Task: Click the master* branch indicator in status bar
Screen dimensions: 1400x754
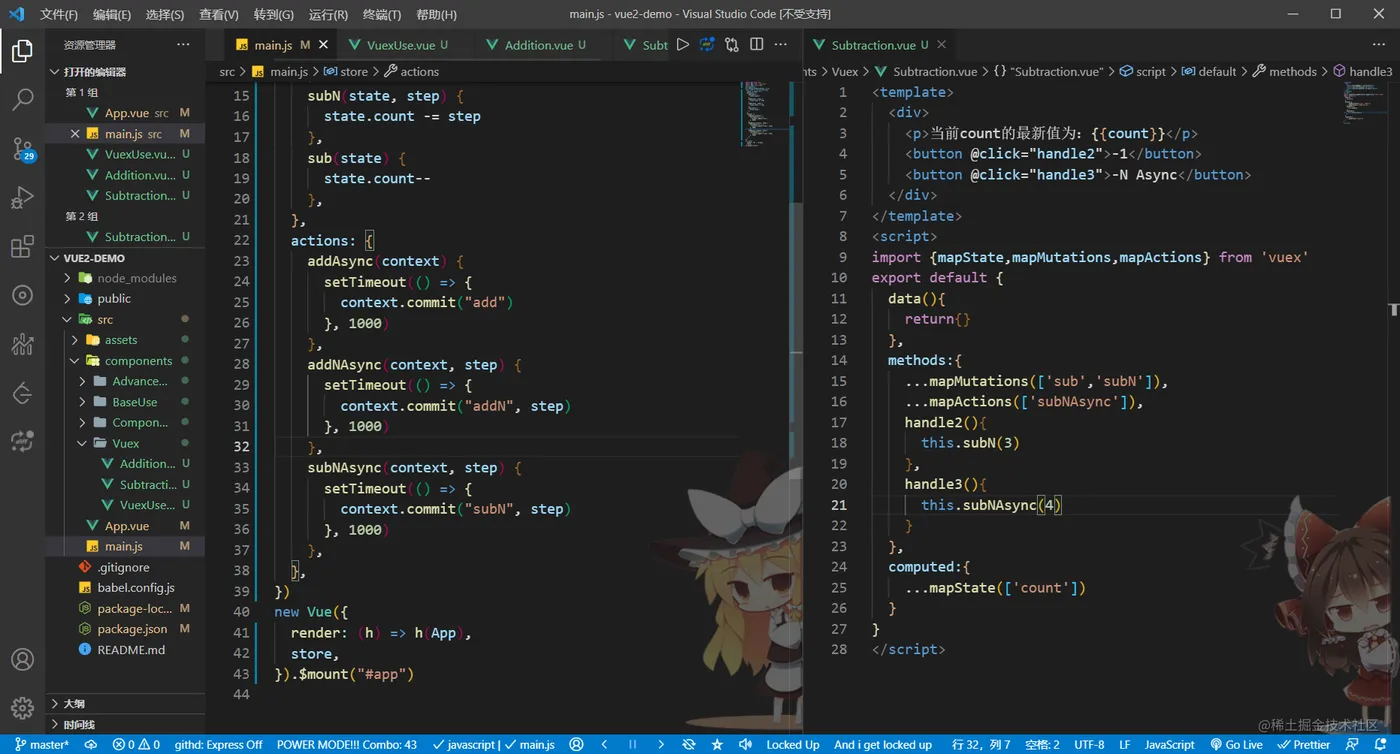Action: [41, 744]
